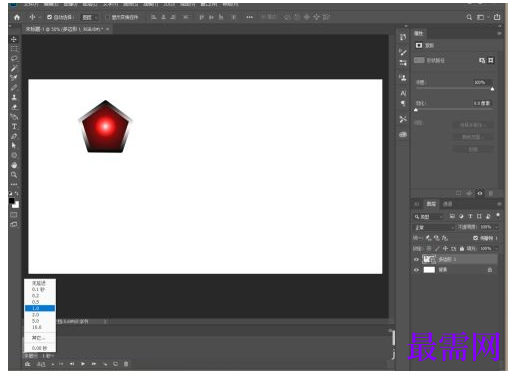
Task: Open the History panel icon in collapsed dock
Action: coord(403,37)
